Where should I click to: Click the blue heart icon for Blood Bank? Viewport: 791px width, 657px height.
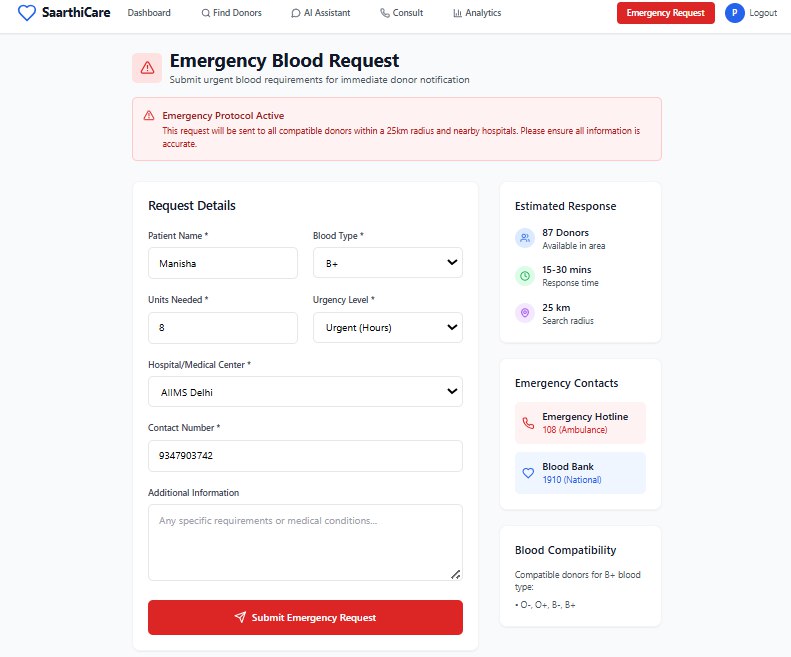click(x=528, y=473)
